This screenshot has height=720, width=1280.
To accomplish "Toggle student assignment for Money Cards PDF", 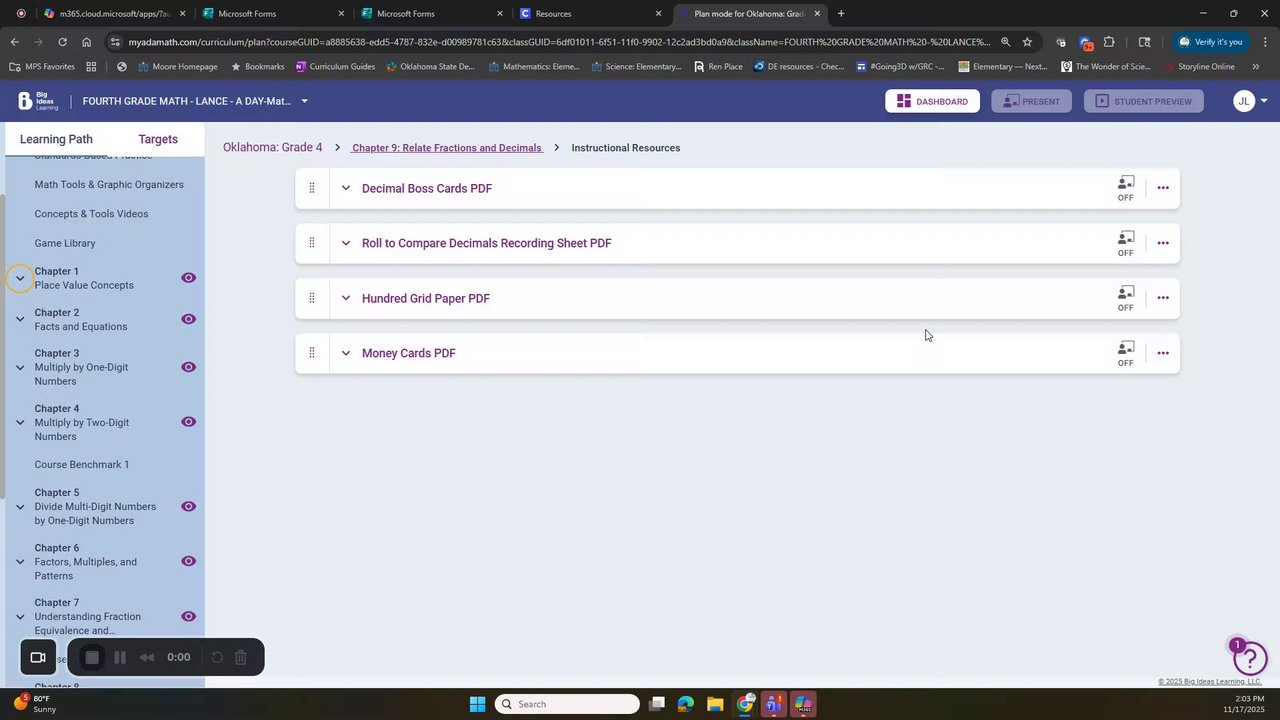I will 1126,354.
